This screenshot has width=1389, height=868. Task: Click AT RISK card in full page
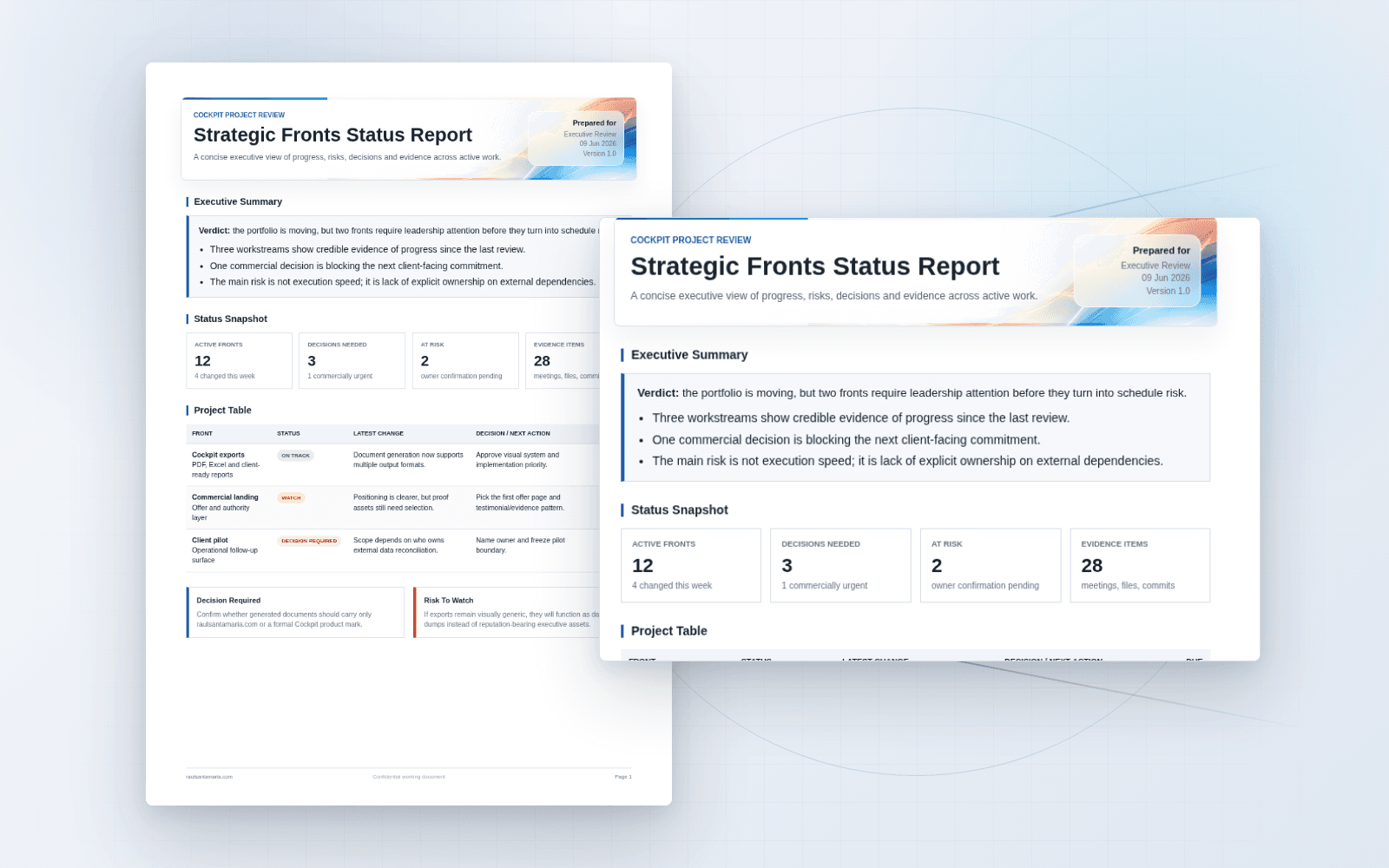pos(465,360)
